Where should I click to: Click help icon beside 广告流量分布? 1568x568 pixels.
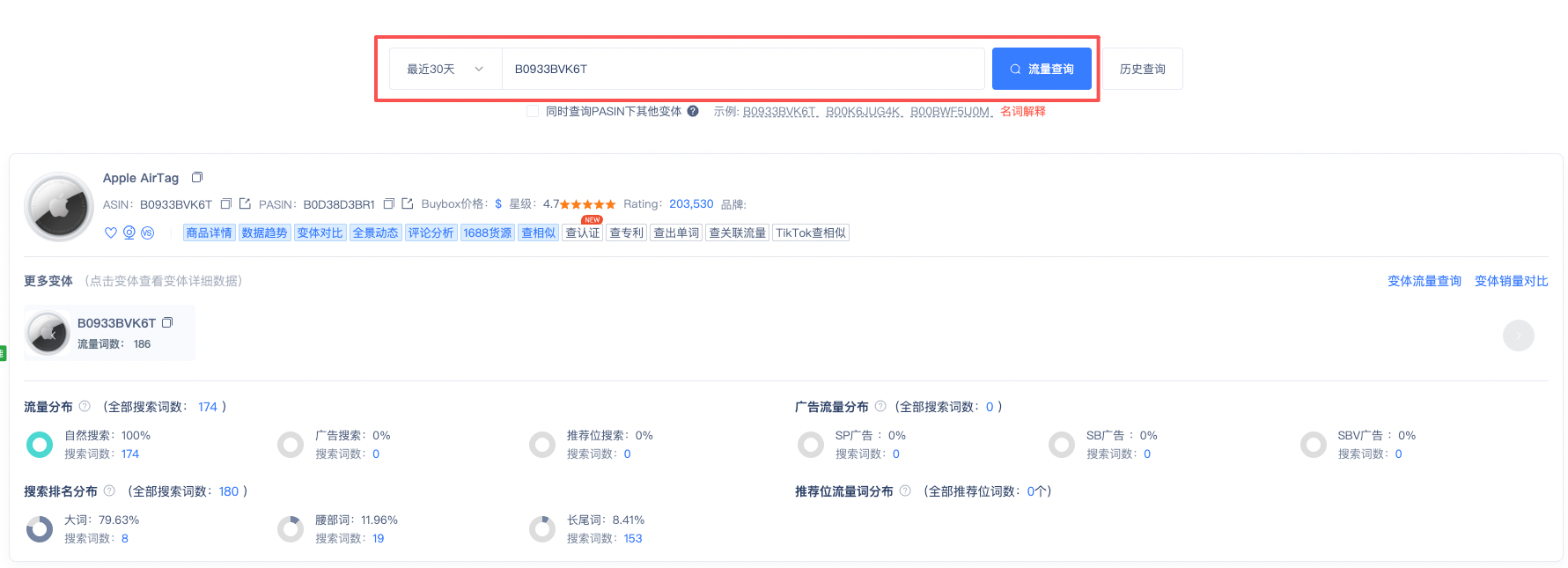click(880, 406)
